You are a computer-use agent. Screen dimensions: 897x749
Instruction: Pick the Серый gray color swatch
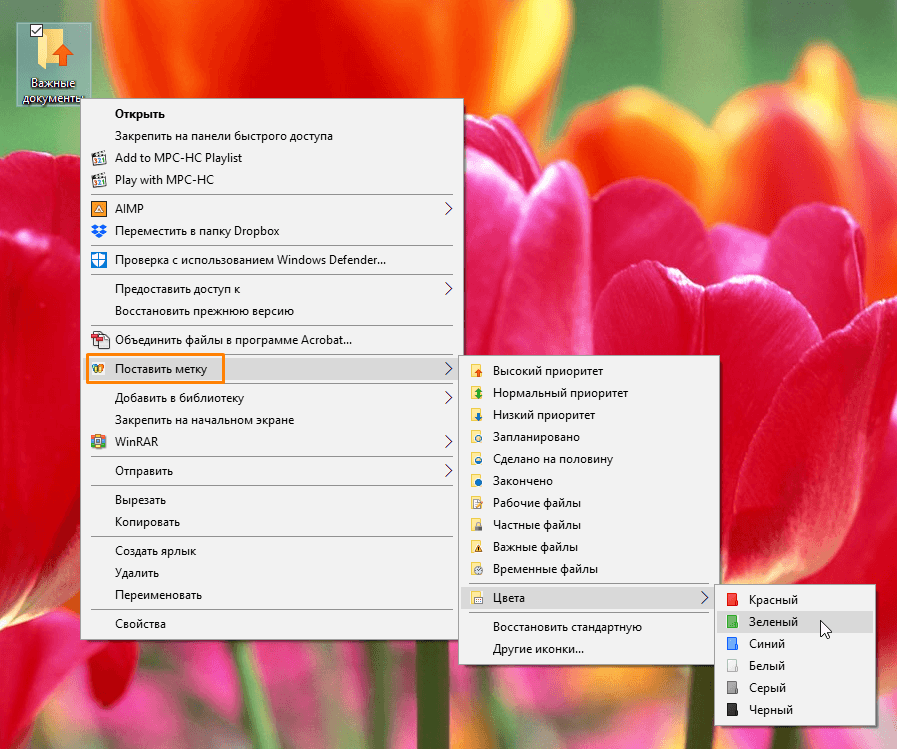(732, 688)
